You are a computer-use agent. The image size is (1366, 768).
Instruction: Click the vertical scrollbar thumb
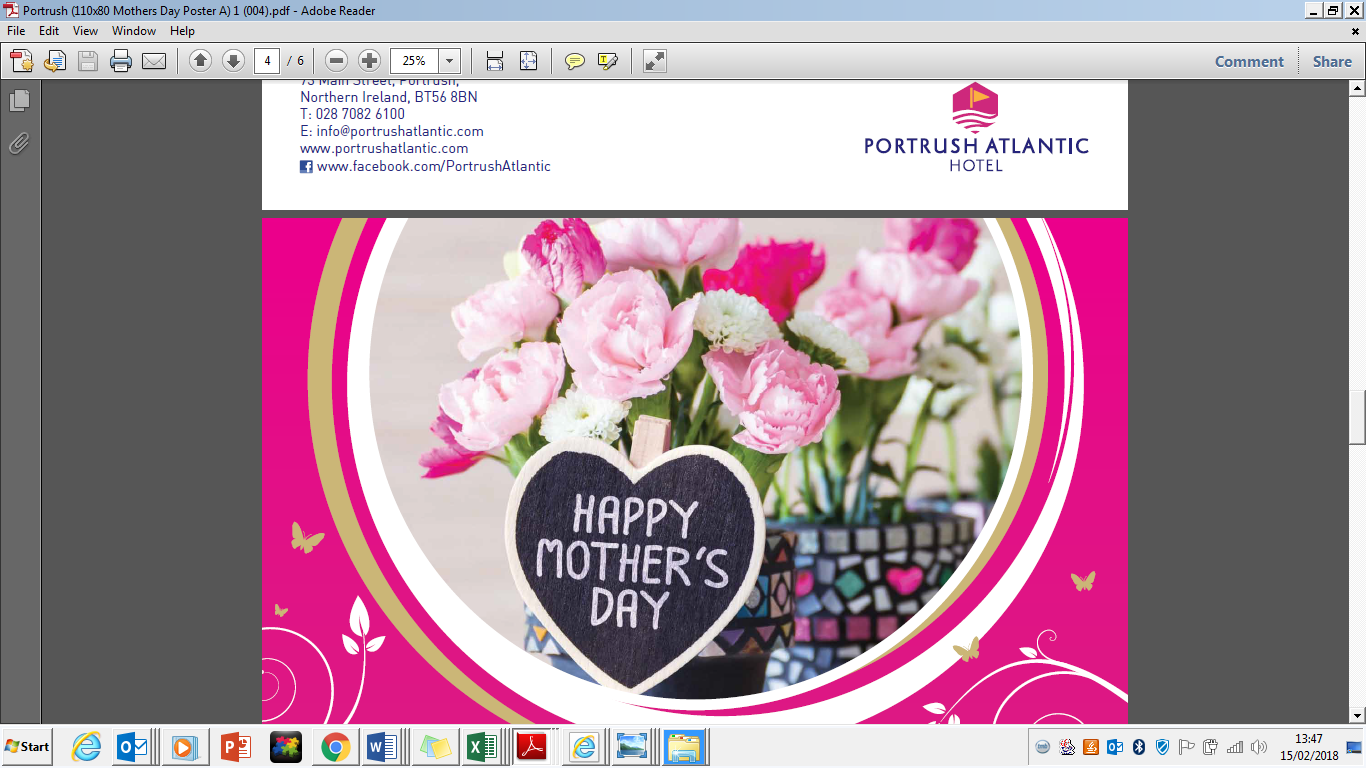(1357, 417)
